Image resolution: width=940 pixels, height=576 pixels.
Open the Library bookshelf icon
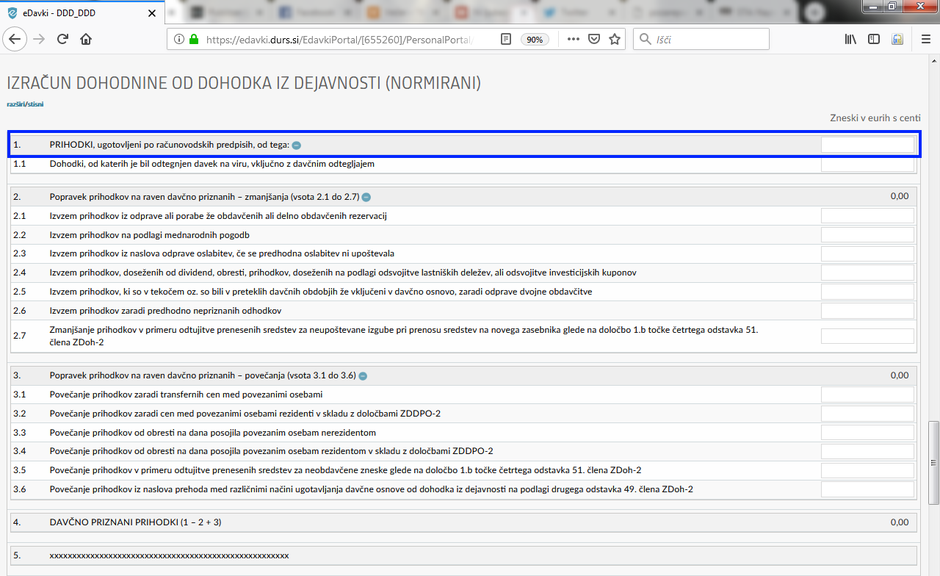pos(851,39)
